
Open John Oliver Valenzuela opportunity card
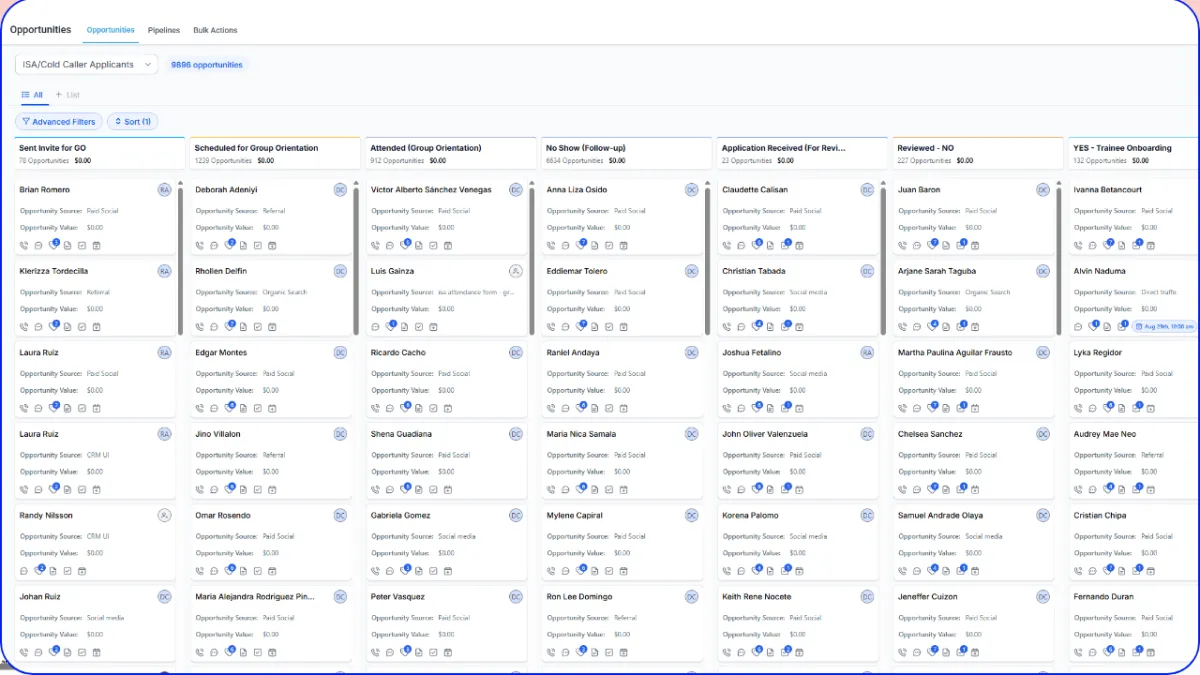pyautogui.click(x=798, y=460)
